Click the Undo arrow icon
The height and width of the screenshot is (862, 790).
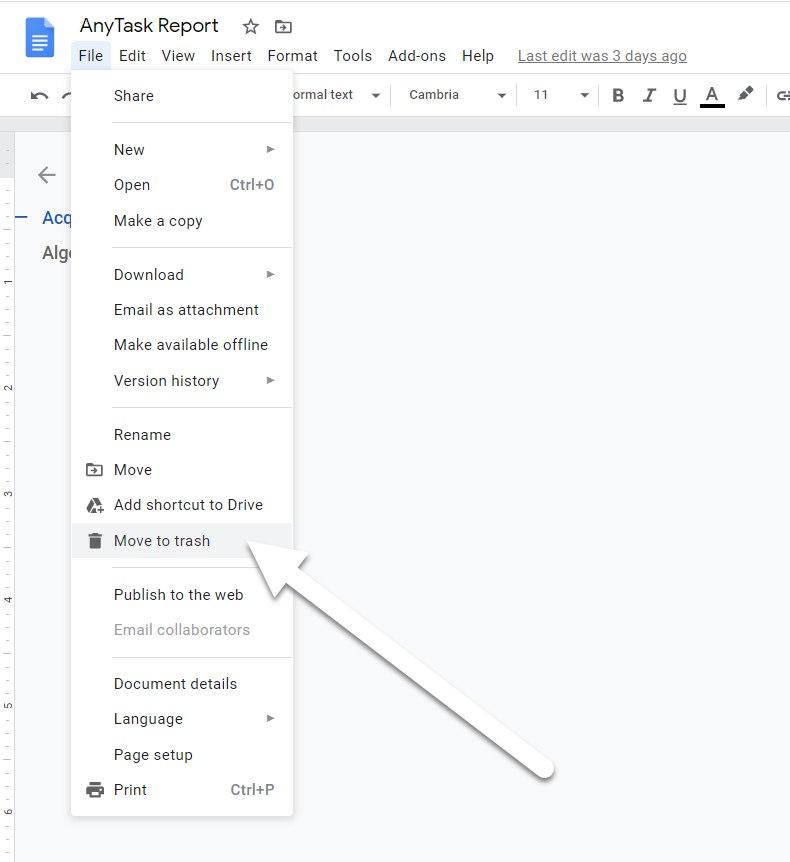[x=39, y=96]
